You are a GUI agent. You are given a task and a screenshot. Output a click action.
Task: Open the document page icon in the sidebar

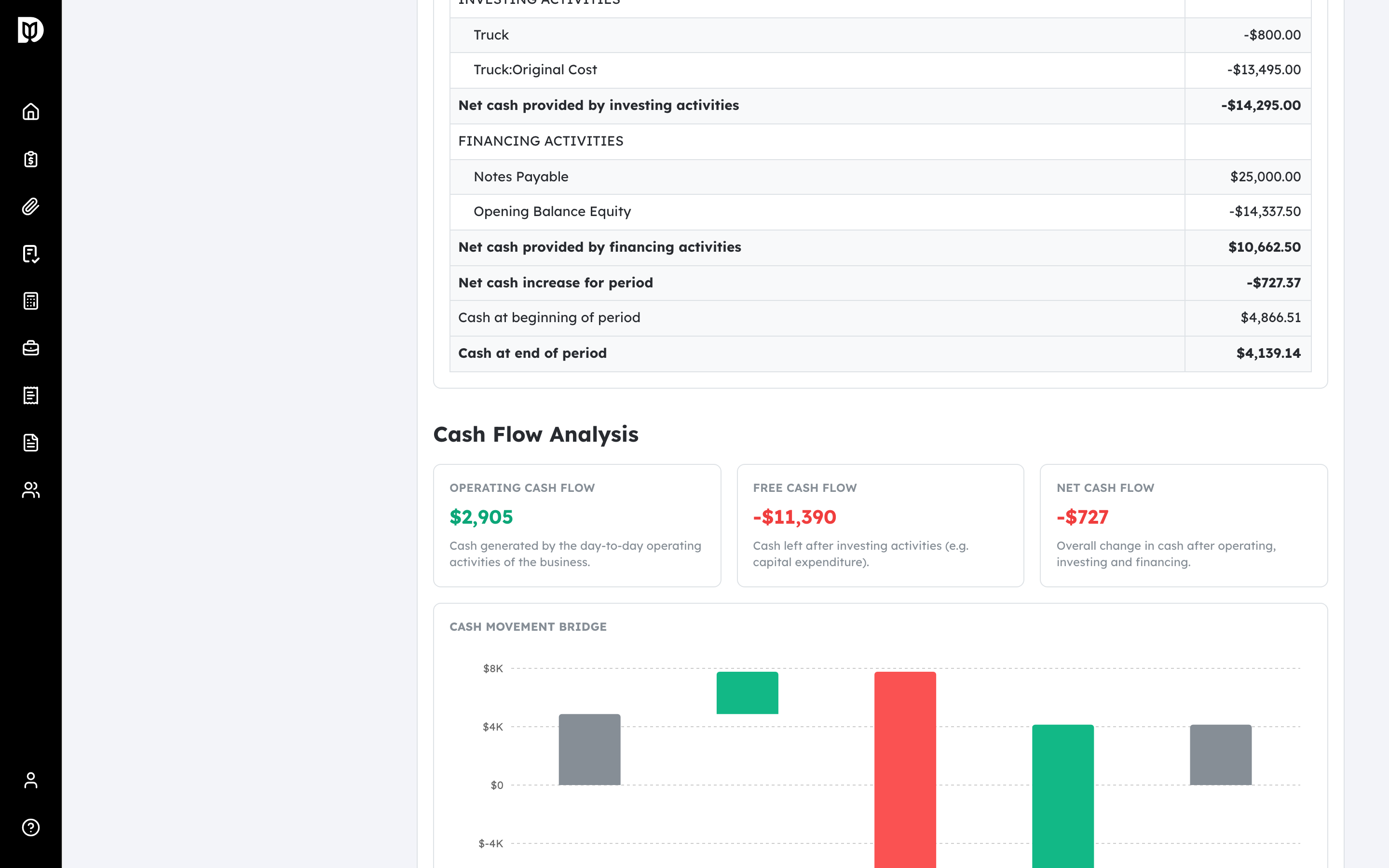(30, 443)
